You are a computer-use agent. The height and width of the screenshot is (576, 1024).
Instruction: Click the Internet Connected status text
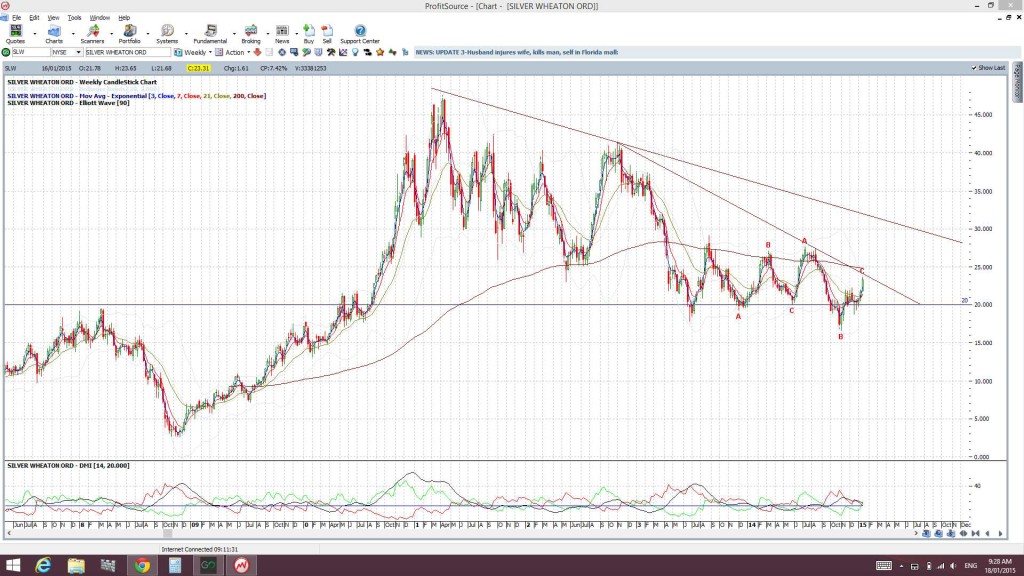pyautogui.click(x=200, y=550)
